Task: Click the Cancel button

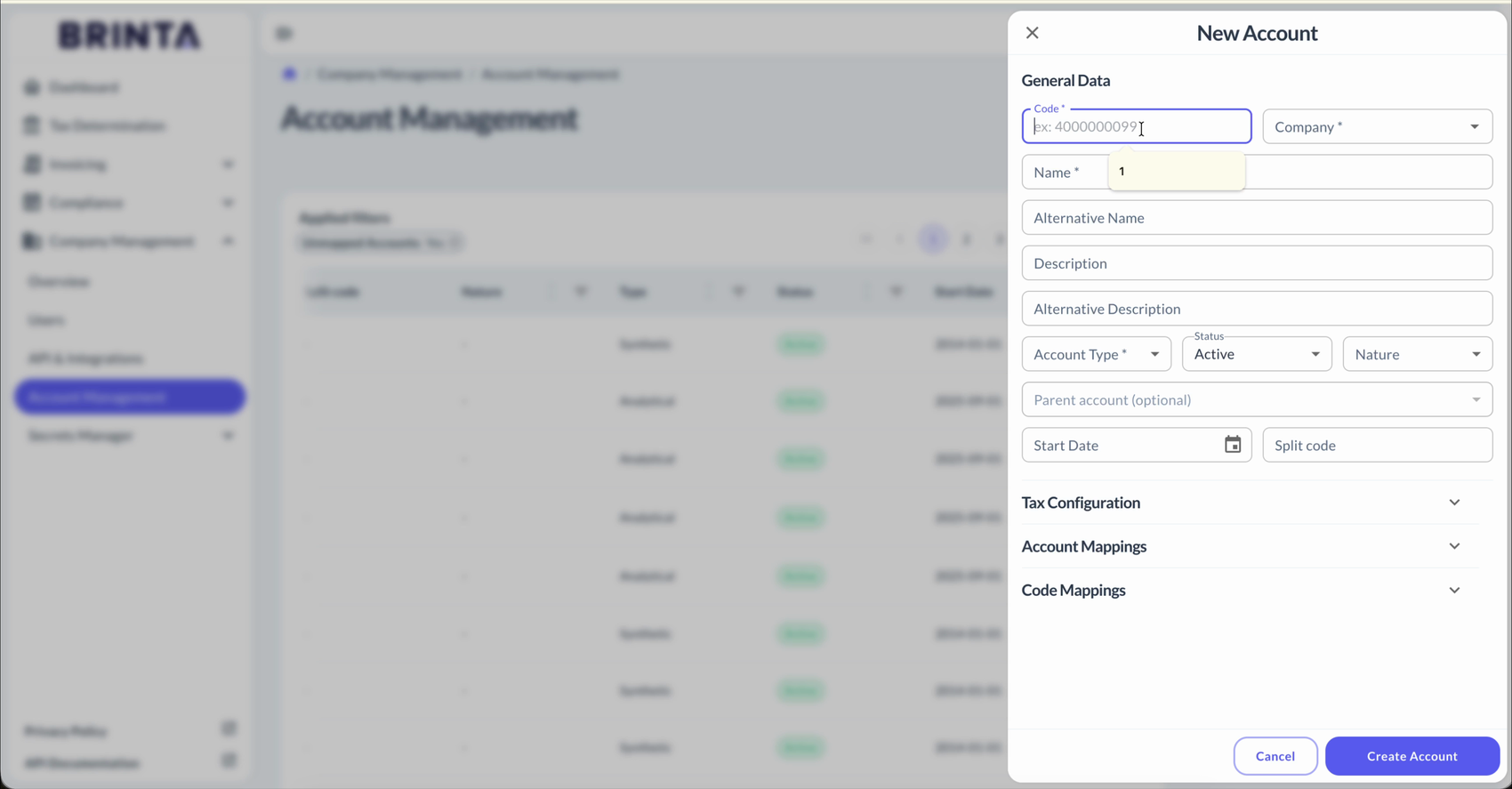Action: point(1275,756)
